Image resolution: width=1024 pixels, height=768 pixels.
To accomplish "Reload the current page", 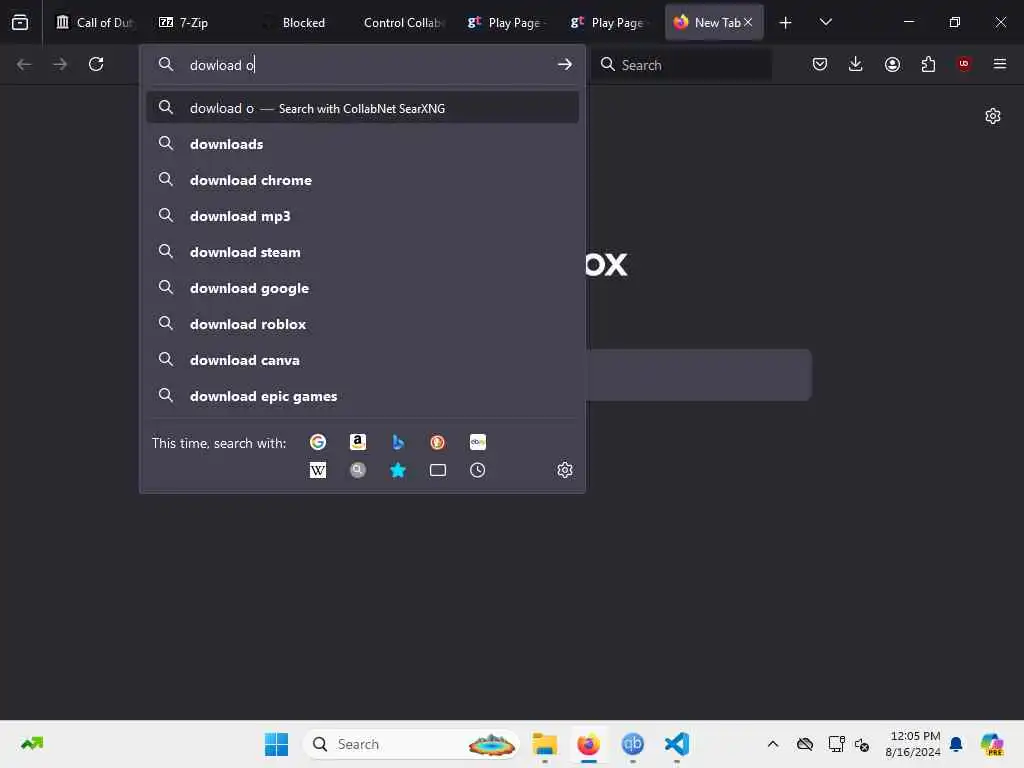I will (96, 64).
